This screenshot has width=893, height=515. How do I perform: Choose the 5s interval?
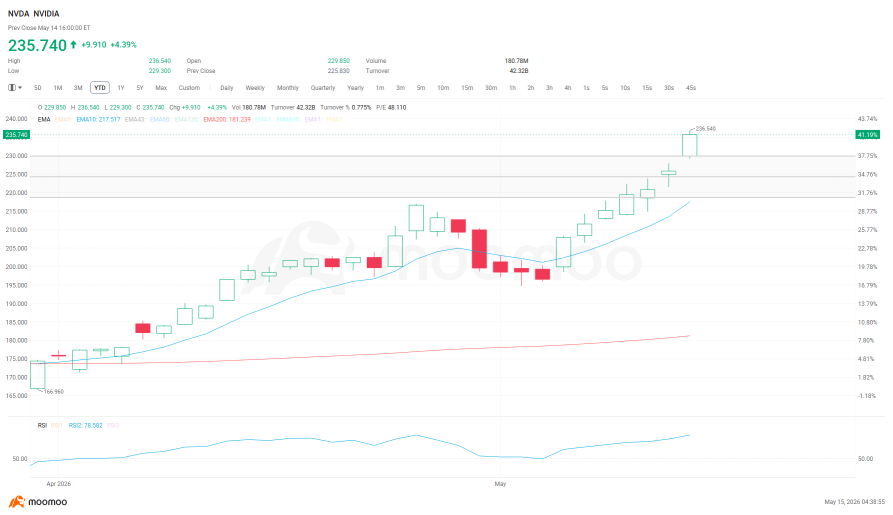tap(605, 88)
